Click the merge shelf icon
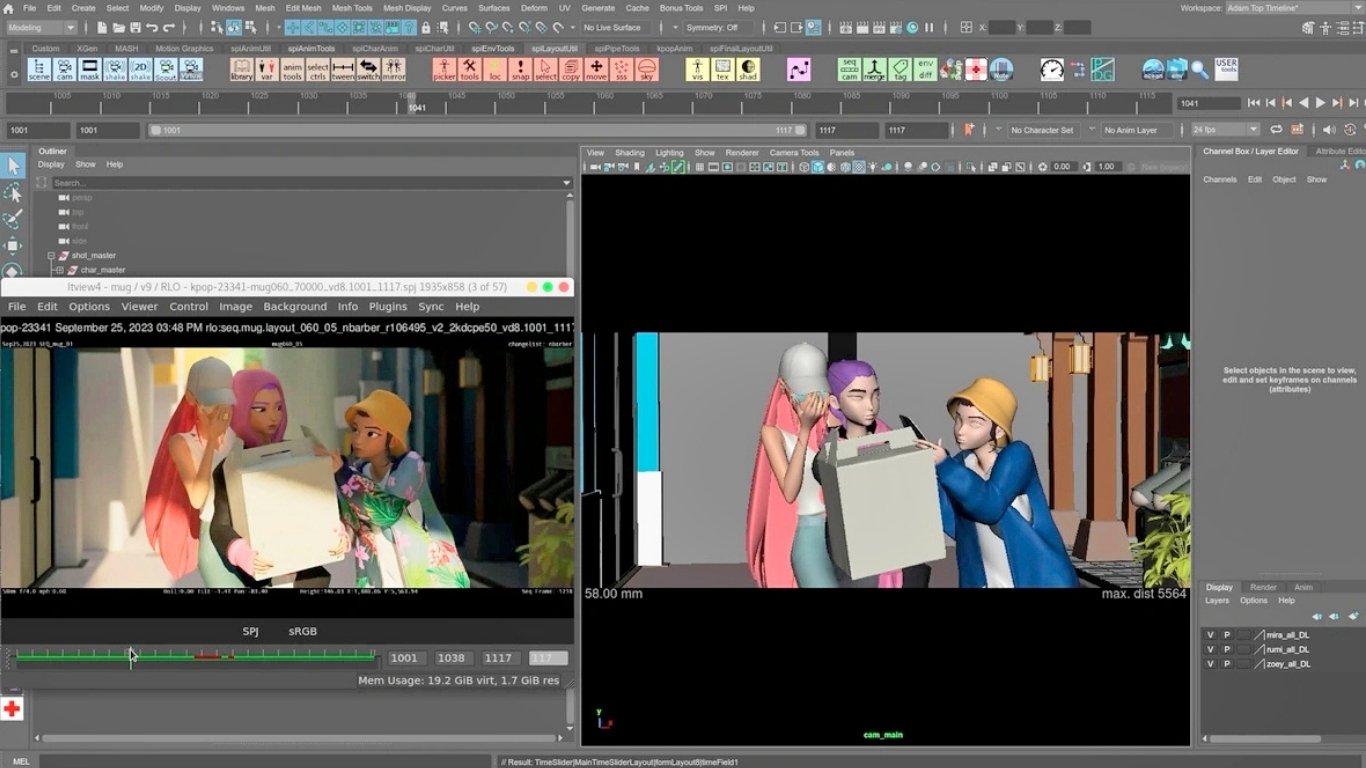The width and height of the screenshot is (1366, 768). (x=875, y=70)
